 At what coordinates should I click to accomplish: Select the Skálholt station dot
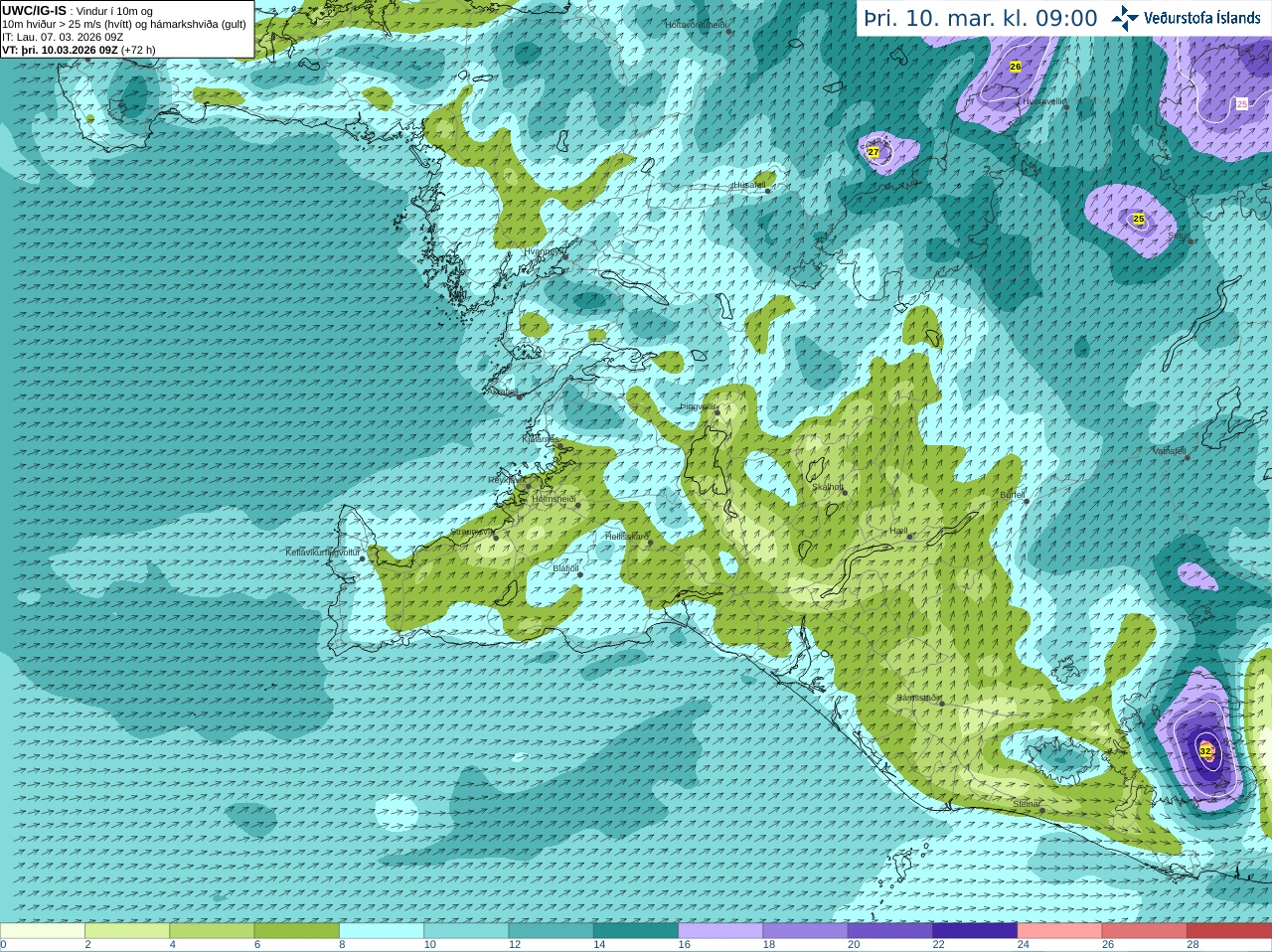click(x=845, y=493)
